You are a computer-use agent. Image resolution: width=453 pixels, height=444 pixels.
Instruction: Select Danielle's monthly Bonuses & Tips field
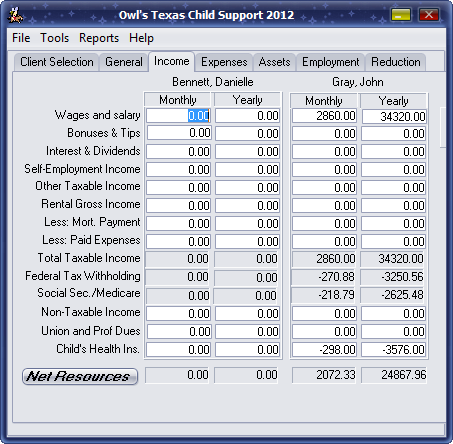coord(179,133)
